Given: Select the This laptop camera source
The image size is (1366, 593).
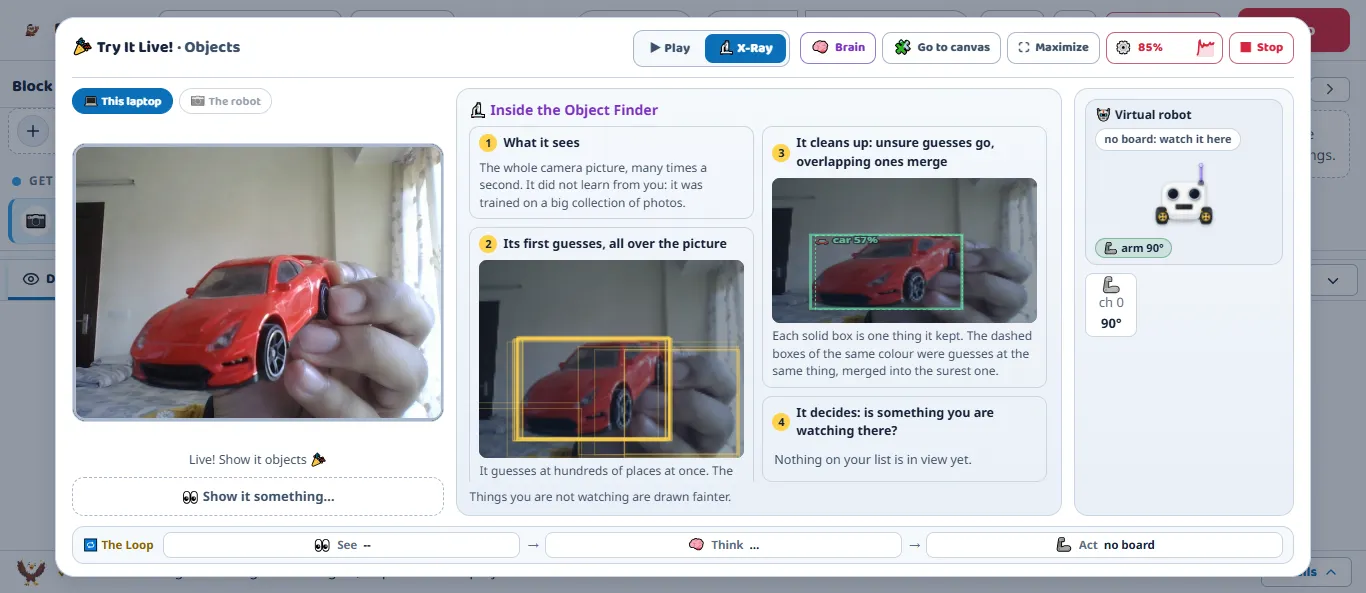Looking at the screenshot, I should click(122, 101).
